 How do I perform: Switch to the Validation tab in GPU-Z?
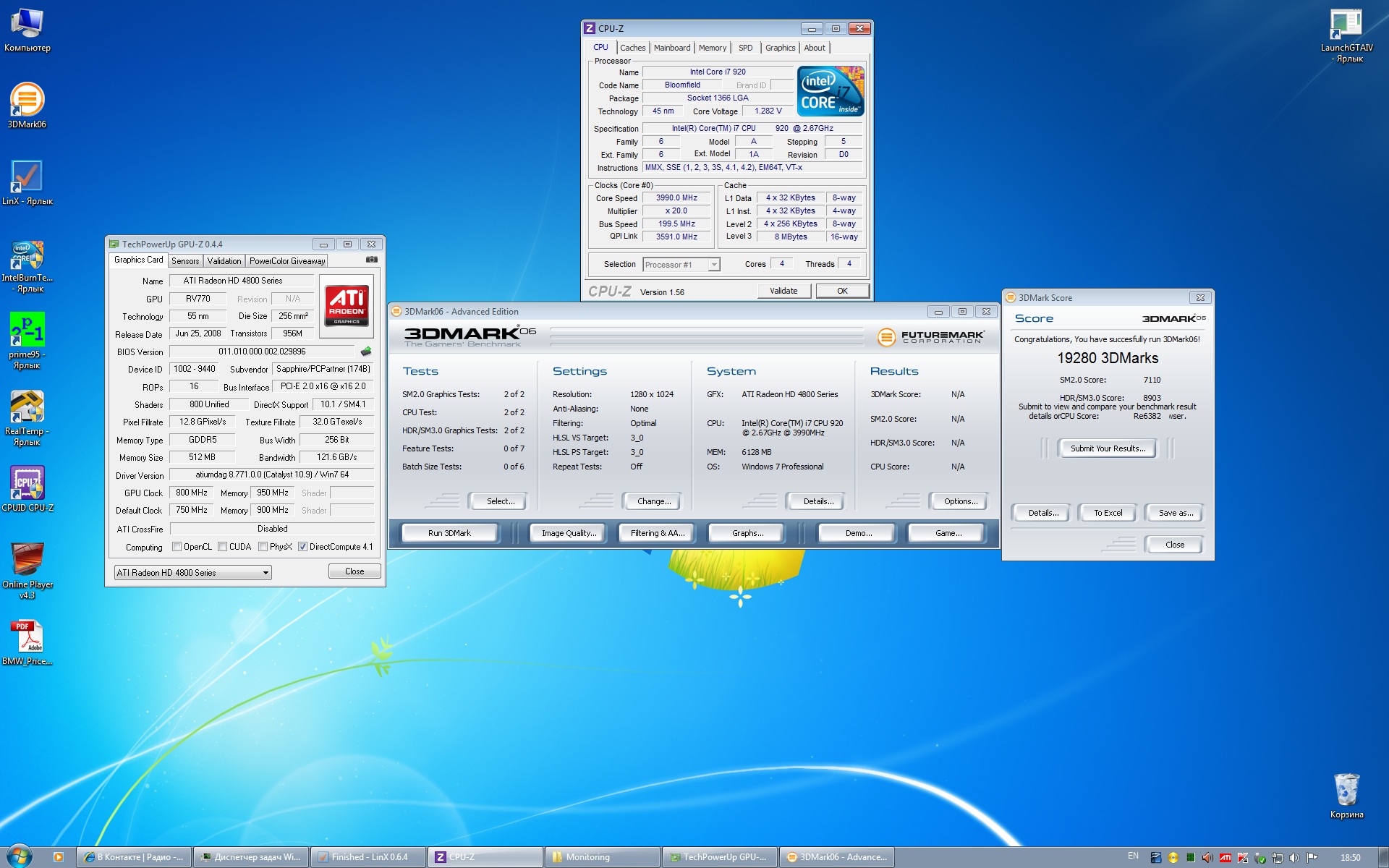click(x=224, y=261)
